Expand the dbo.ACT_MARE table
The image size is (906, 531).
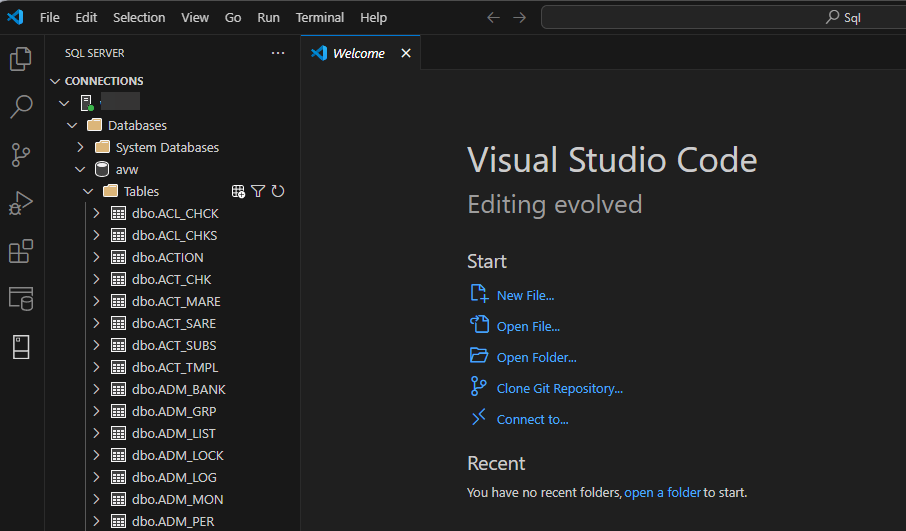click(96, 301)
